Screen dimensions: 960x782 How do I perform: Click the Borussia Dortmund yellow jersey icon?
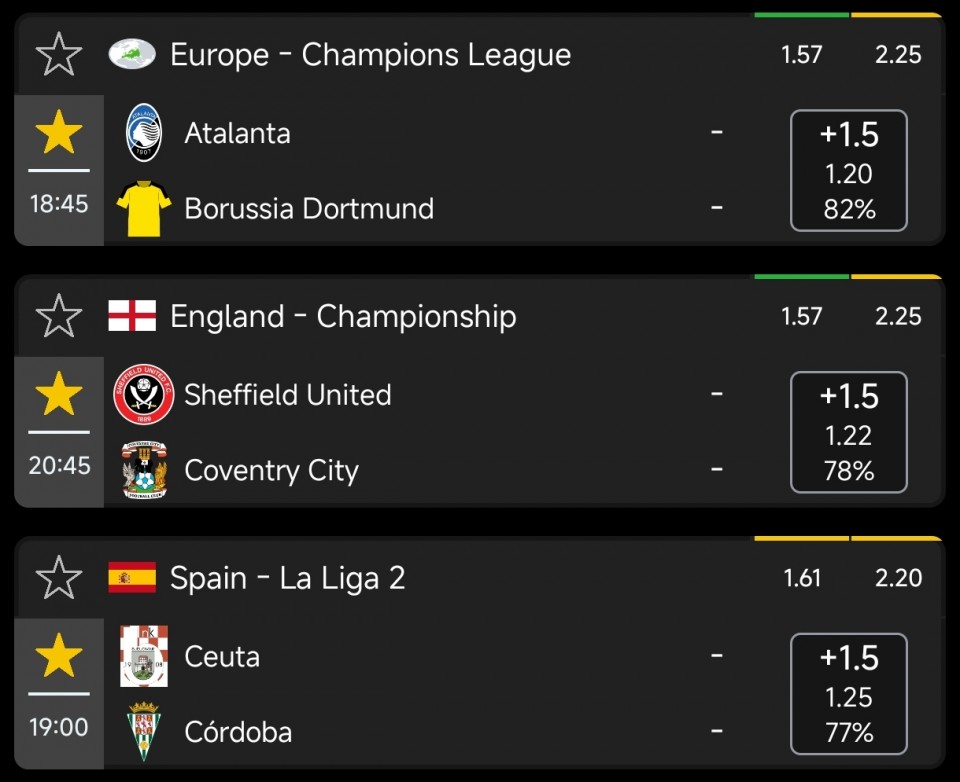click(x=144, y=208)
